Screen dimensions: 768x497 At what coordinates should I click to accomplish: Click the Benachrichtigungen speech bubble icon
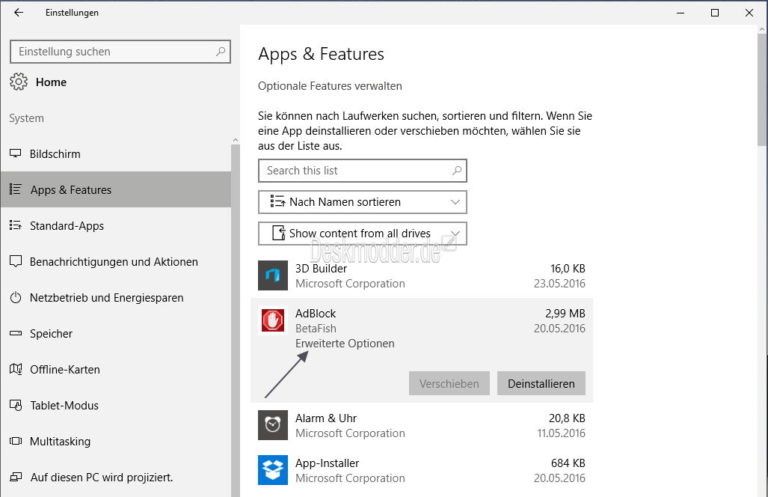point(16,261)
